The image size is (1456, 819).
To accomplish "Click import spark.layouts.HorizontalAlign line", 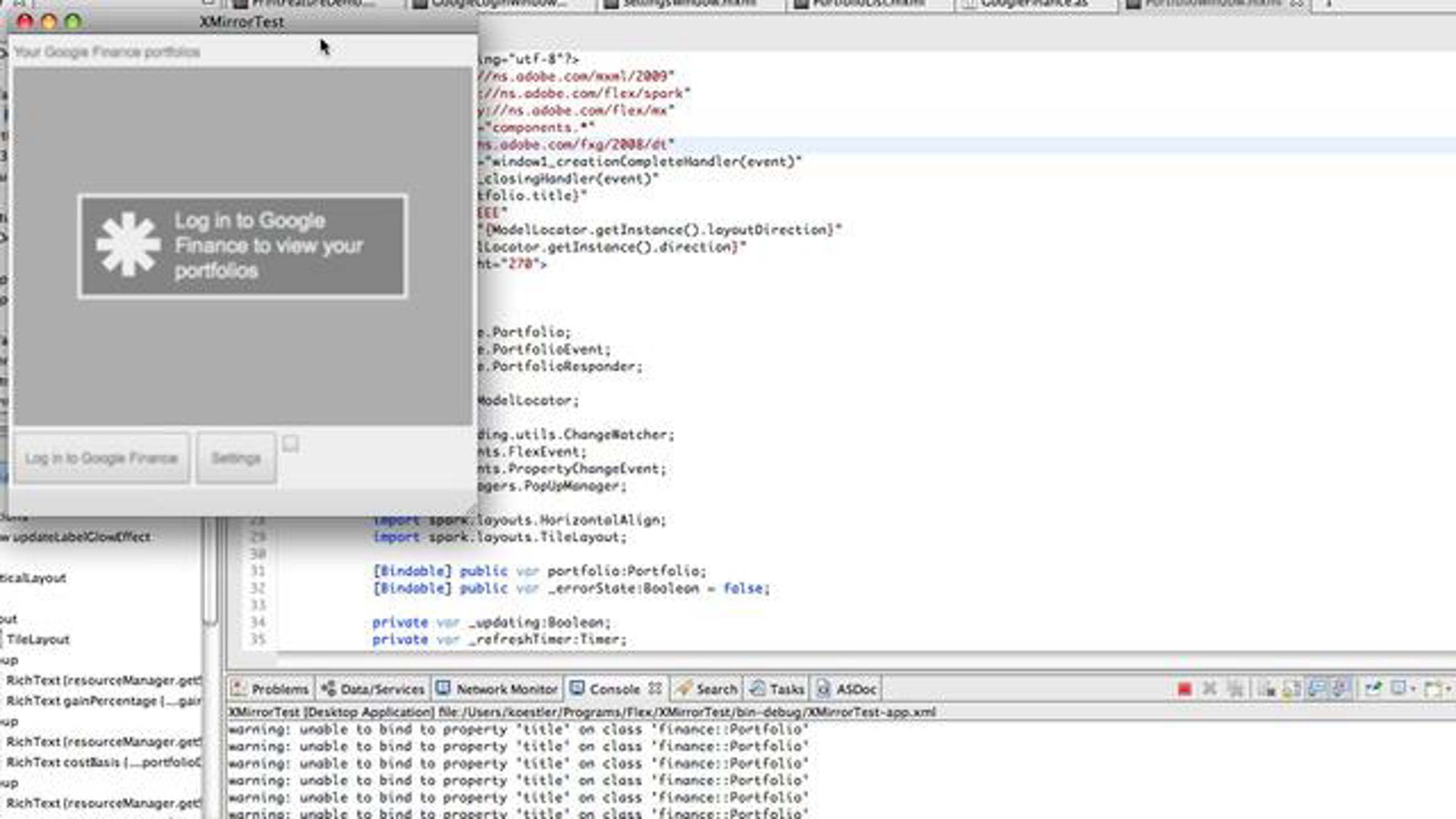I will click(x=519, y=520).
